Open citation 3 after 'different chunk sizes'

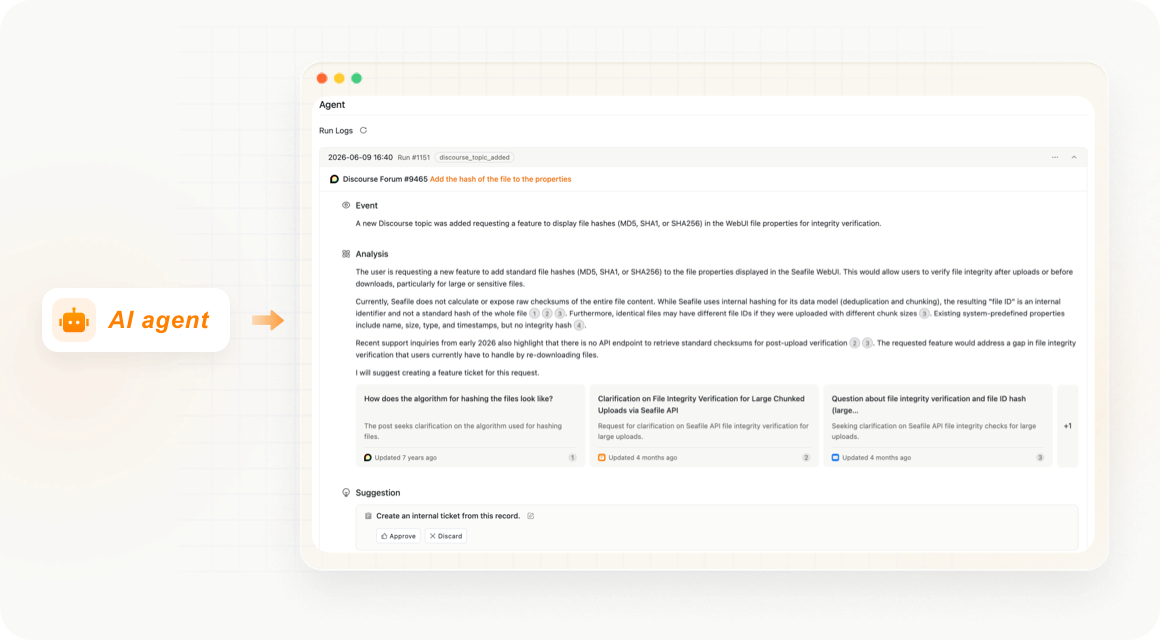click(x=924, y=314)
